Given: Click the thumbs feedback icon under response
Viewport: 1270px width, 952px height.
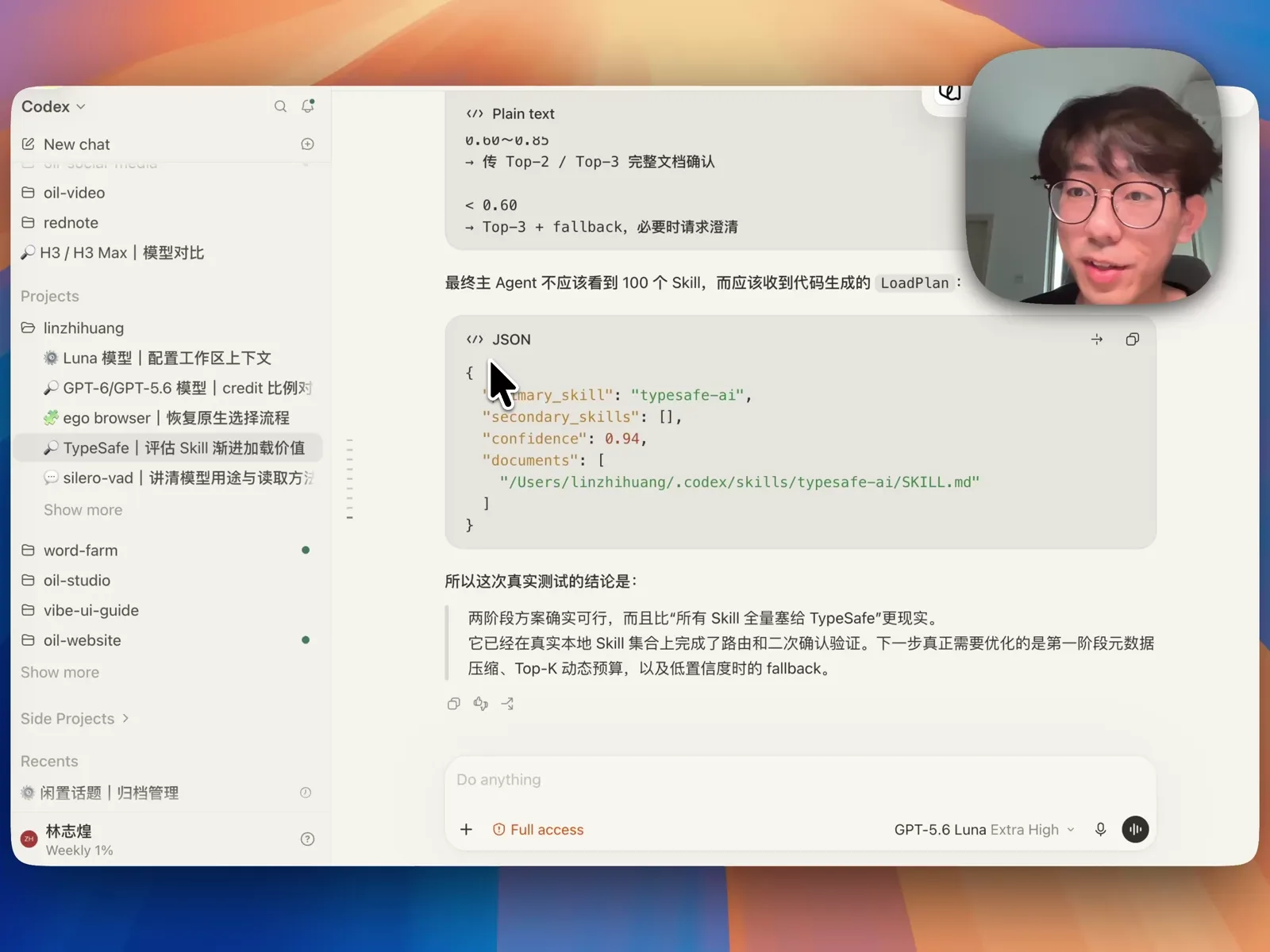Looking at the screenshot, I should [x=481, y=704].
